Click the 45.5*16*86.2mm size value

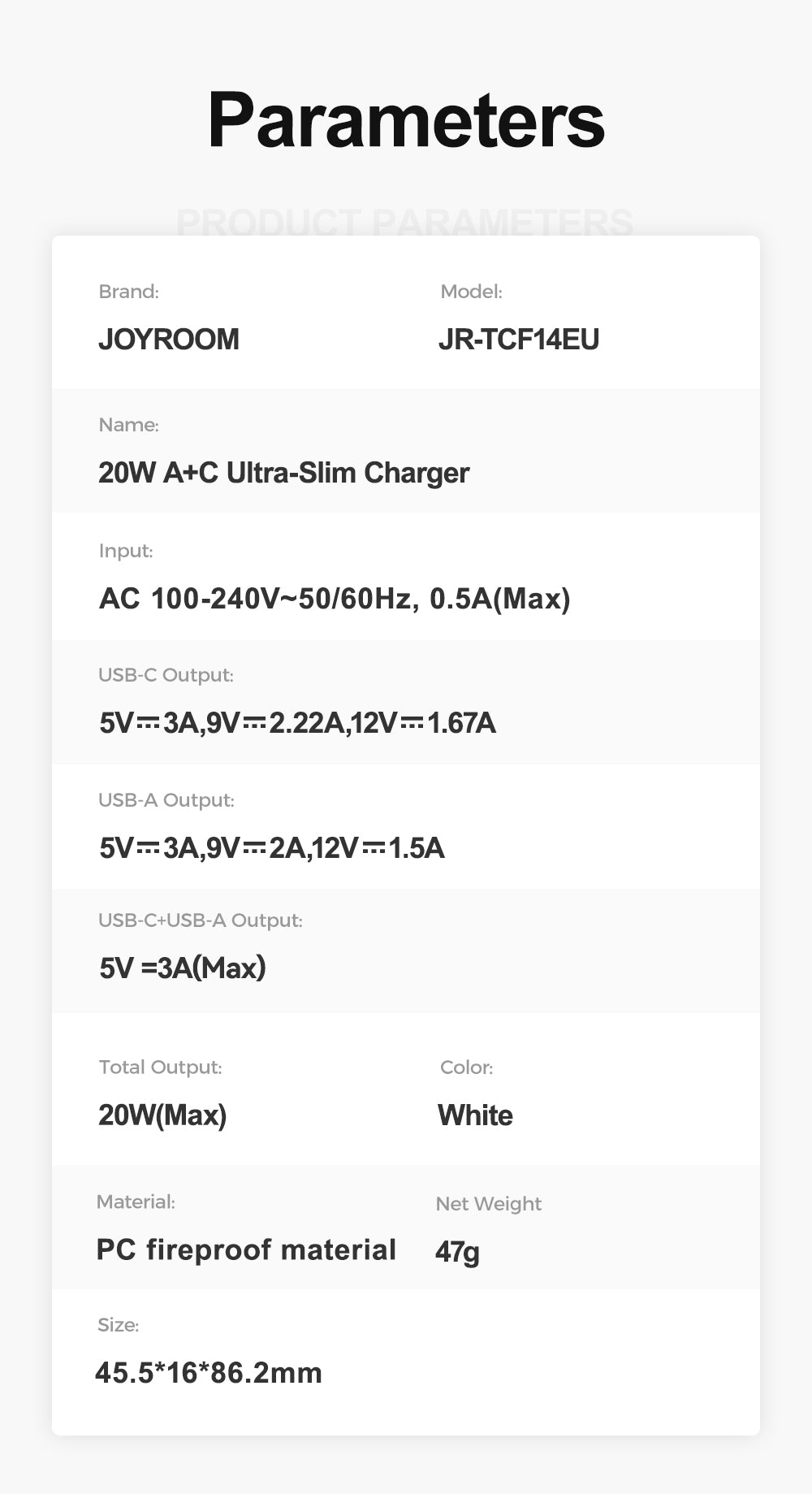pos(209,1373)
